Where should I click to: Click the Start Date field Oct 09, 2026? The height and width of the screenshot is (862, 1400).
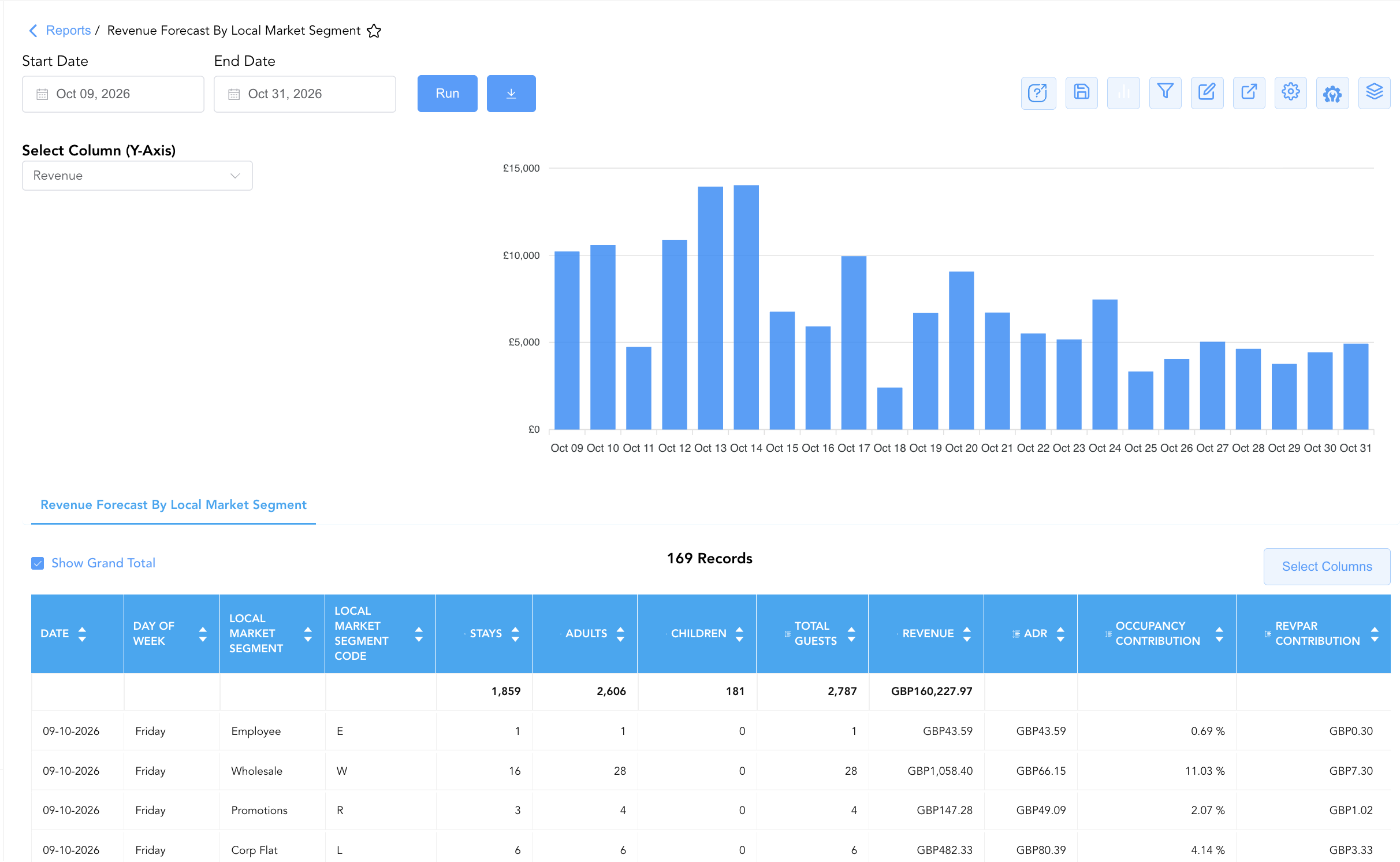point(113,94)
